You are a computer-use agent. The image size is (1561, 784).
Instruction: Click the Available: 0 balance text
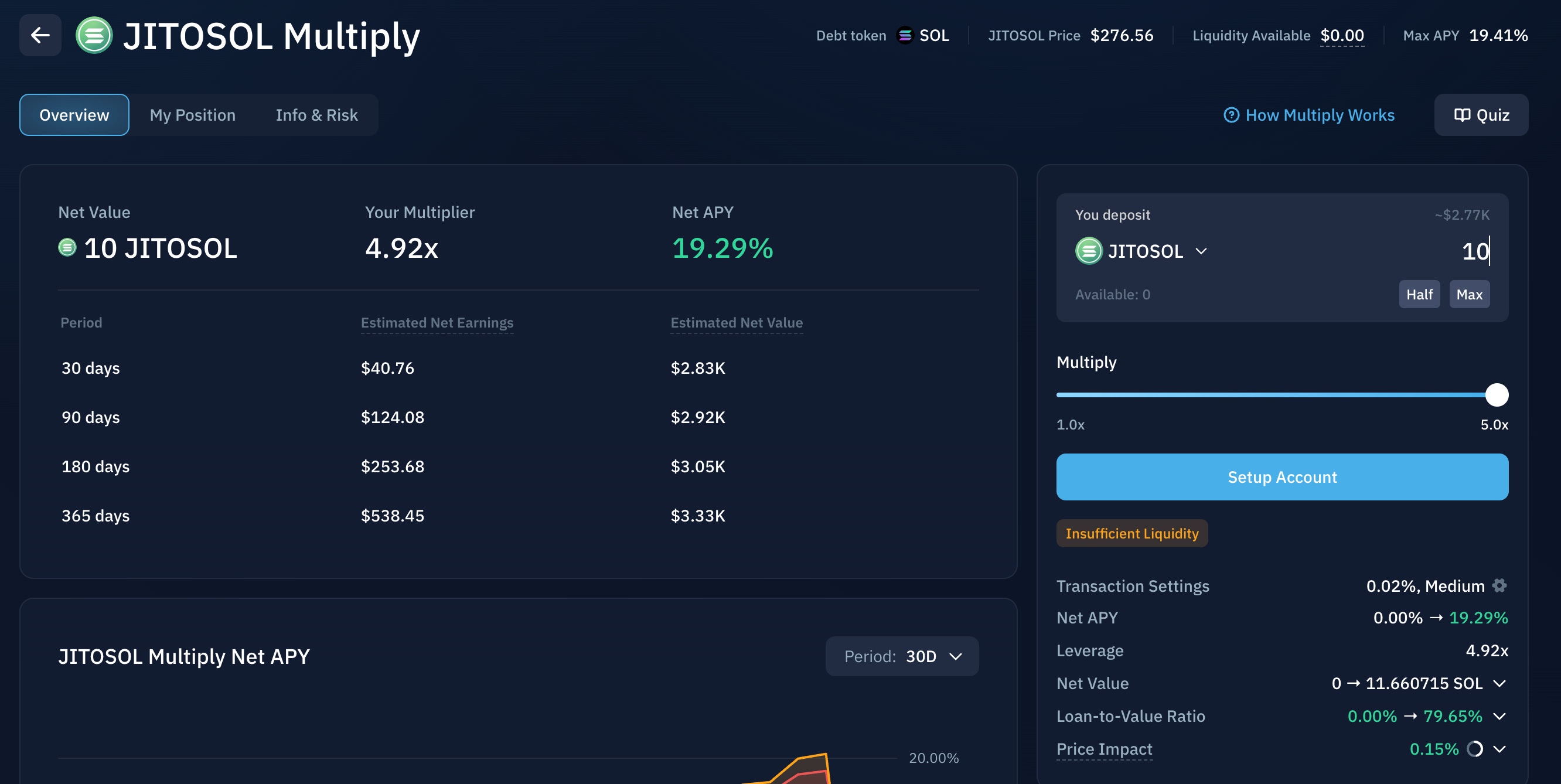coord(1113,295)
